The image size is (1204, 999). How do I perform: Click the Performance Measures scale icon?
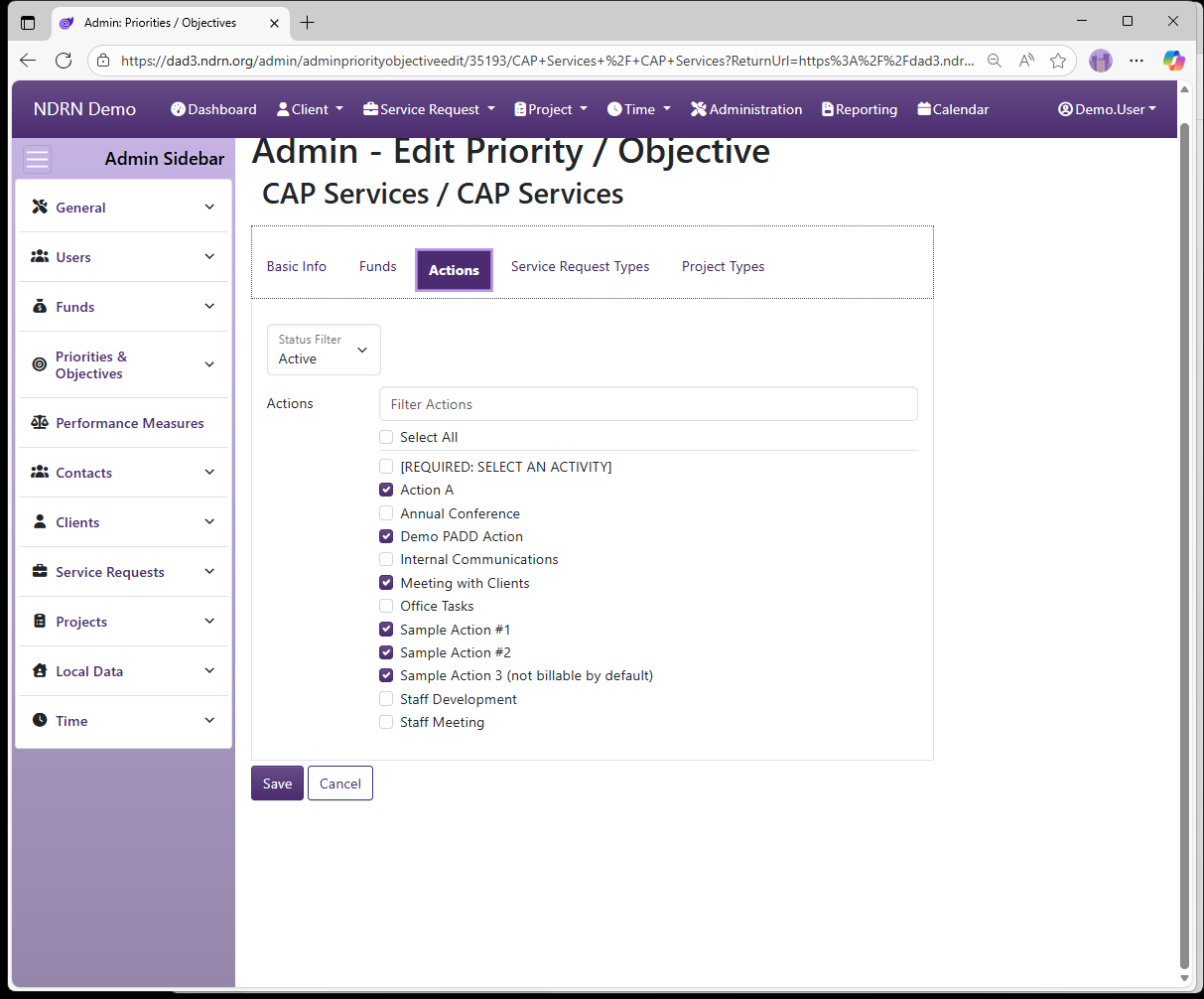click(x=40, y=423)
